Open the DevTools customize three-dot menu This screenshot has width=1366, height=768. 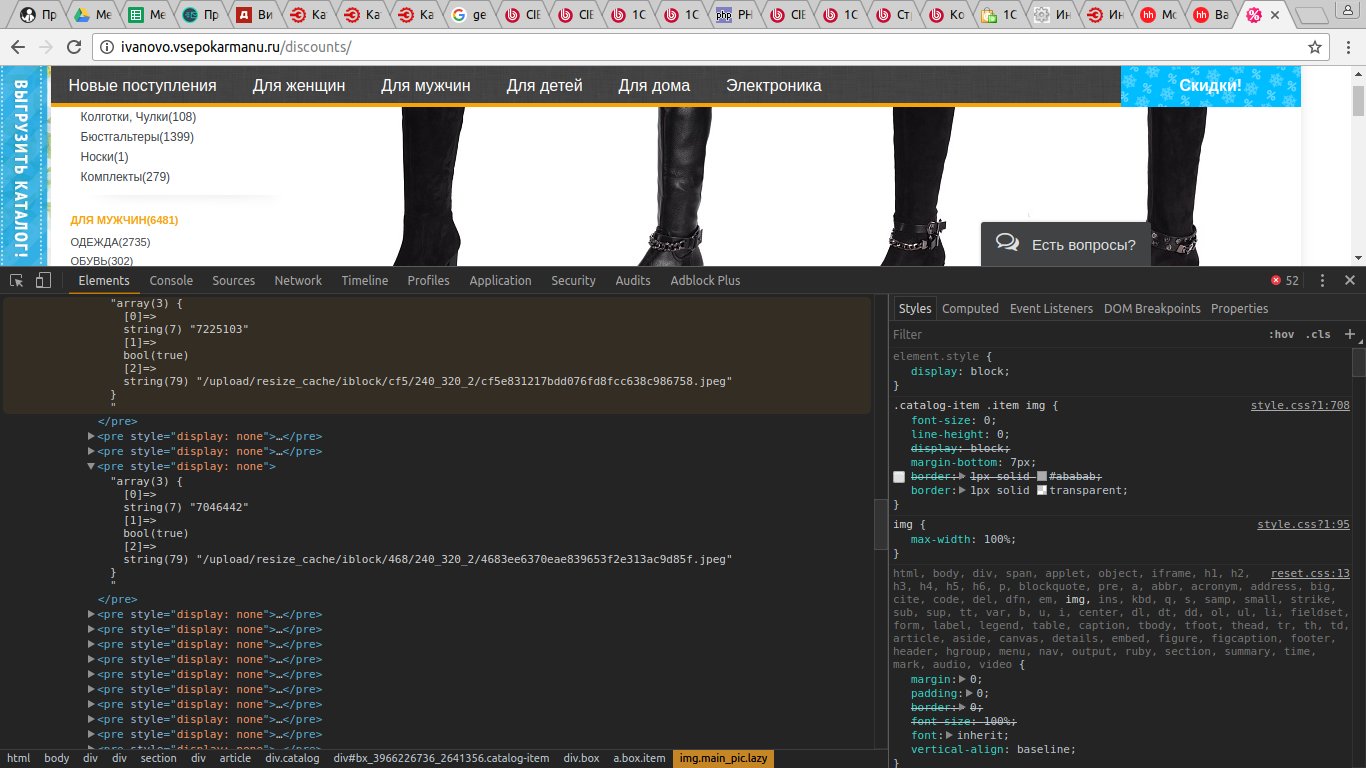tap(1322, 280)
